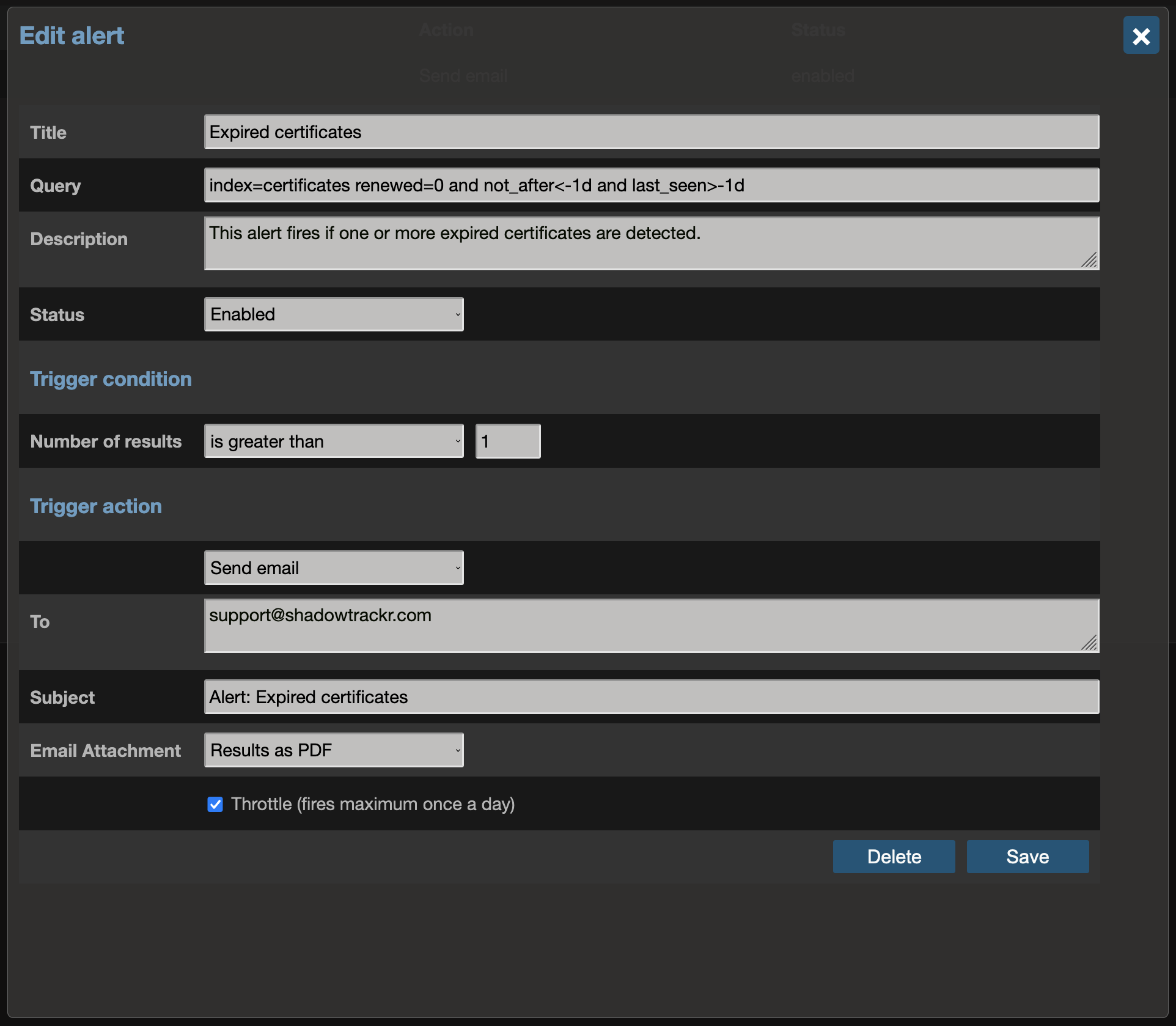Click the To email recipients field

coord(642,626)
